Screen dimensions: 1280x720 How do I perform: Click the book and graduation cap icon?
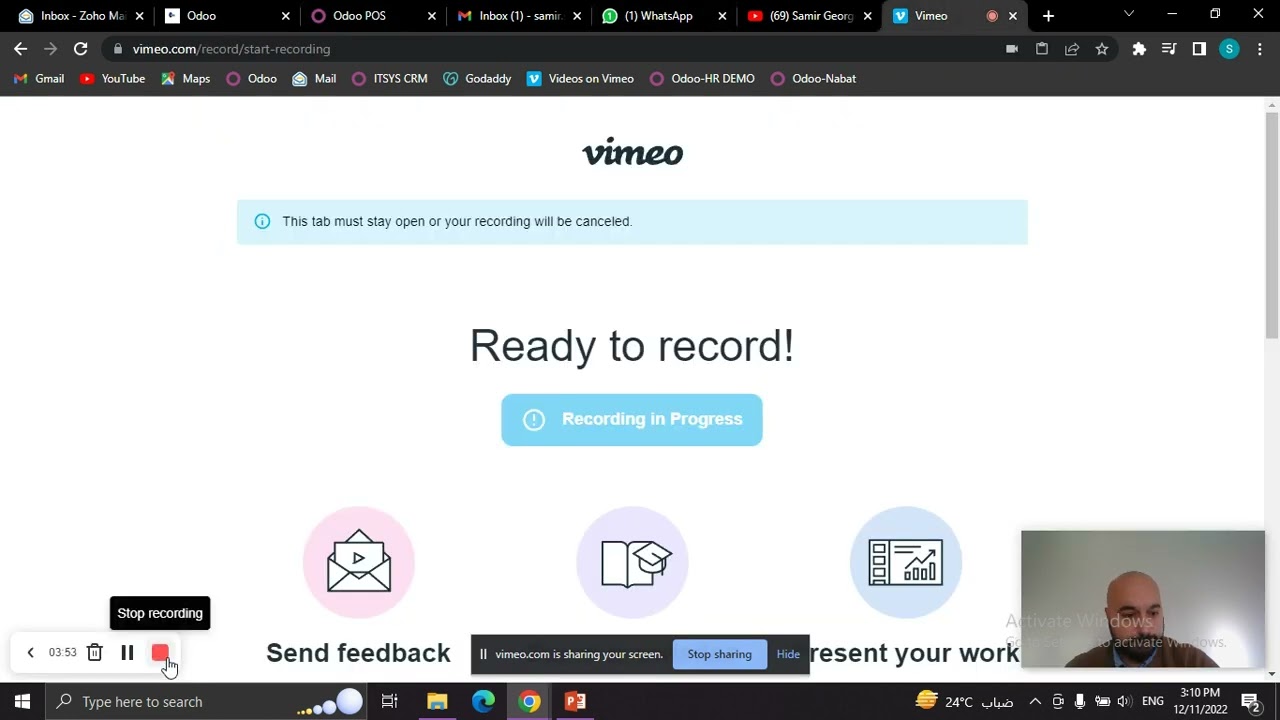(x=633, y=562)
